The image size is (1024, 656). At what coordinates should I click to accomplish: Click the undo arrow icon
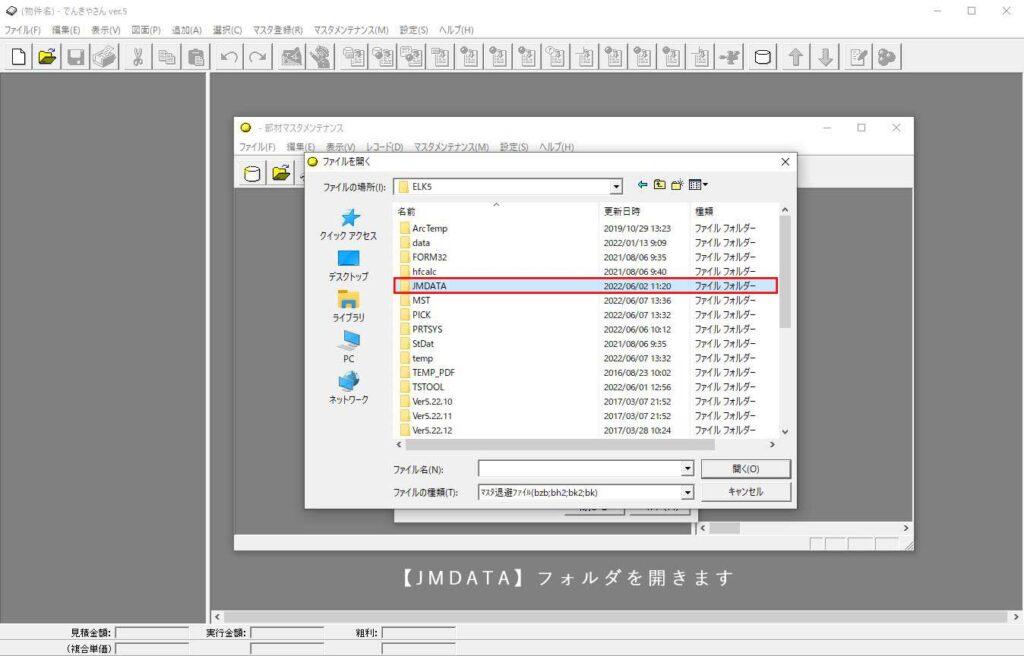pyautogui.click(x=228, y=57)
